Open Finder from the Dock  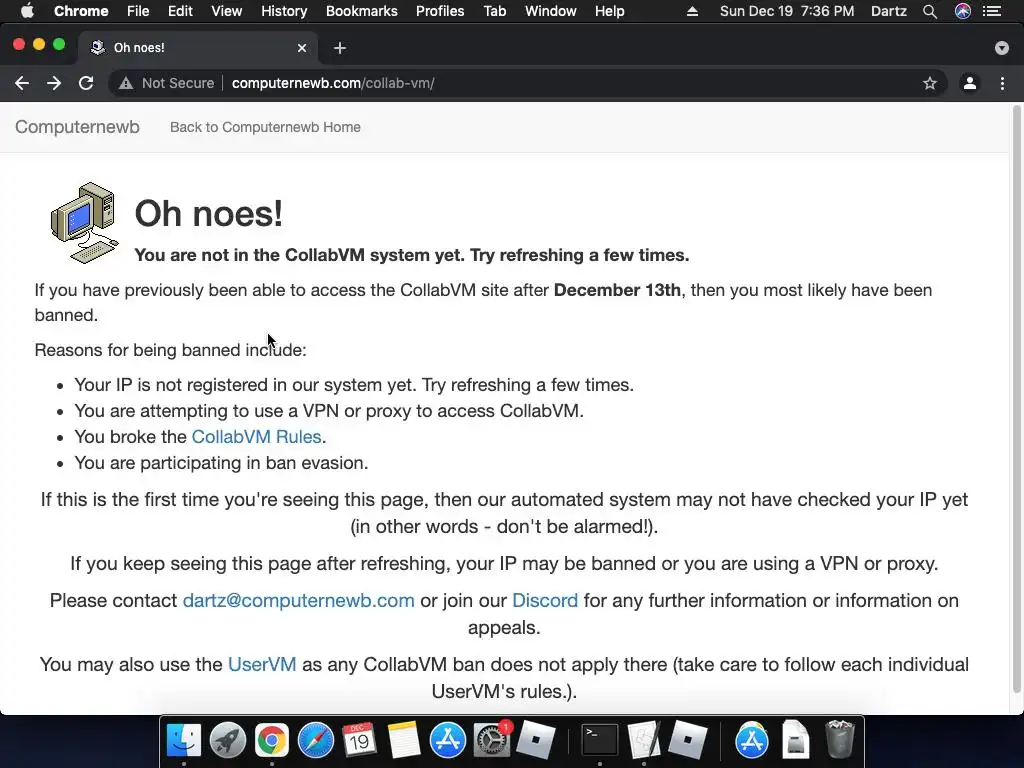coord(184,740)
